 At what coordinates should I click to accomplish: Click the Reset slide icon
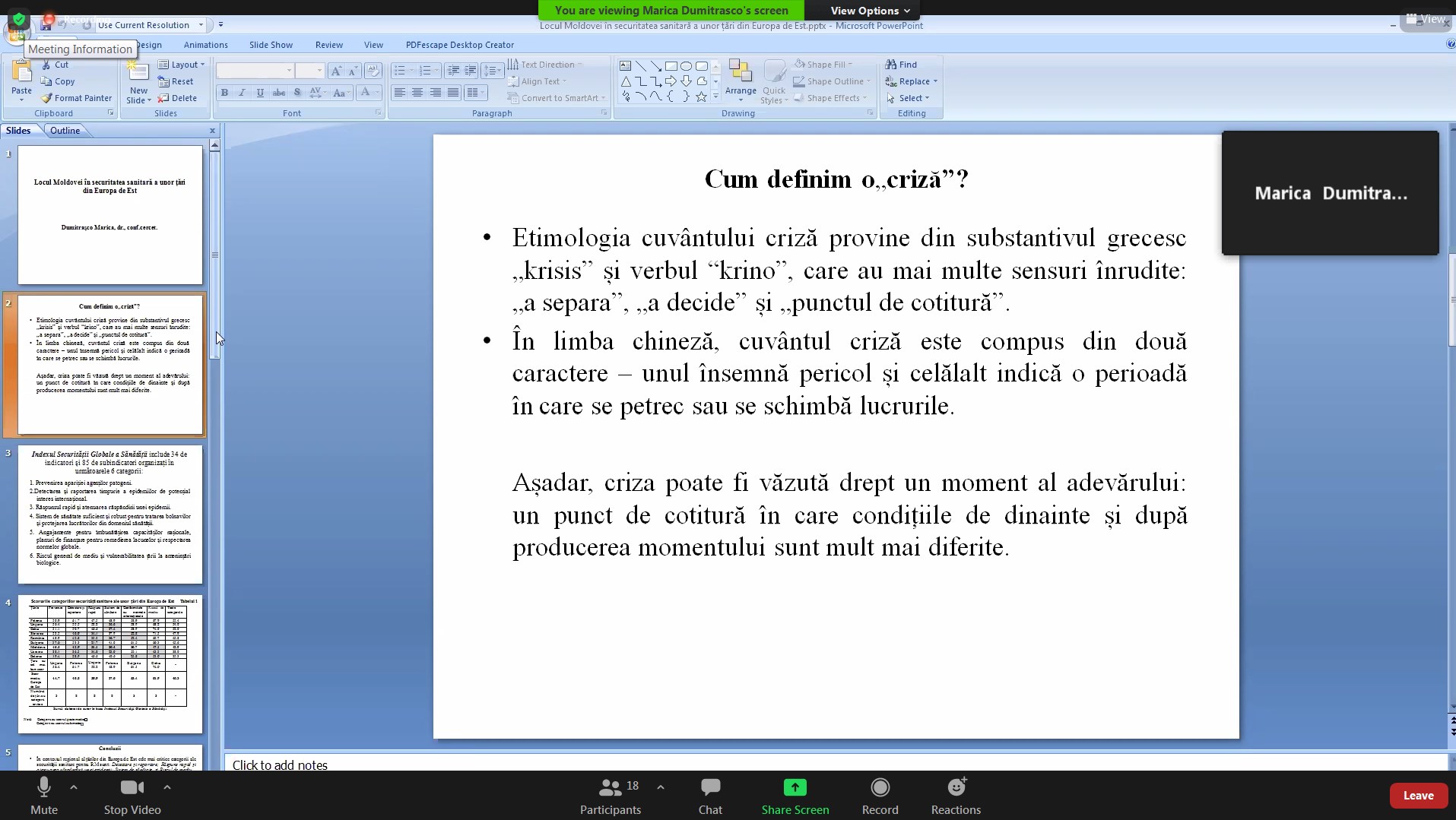(x=163, y=81)
